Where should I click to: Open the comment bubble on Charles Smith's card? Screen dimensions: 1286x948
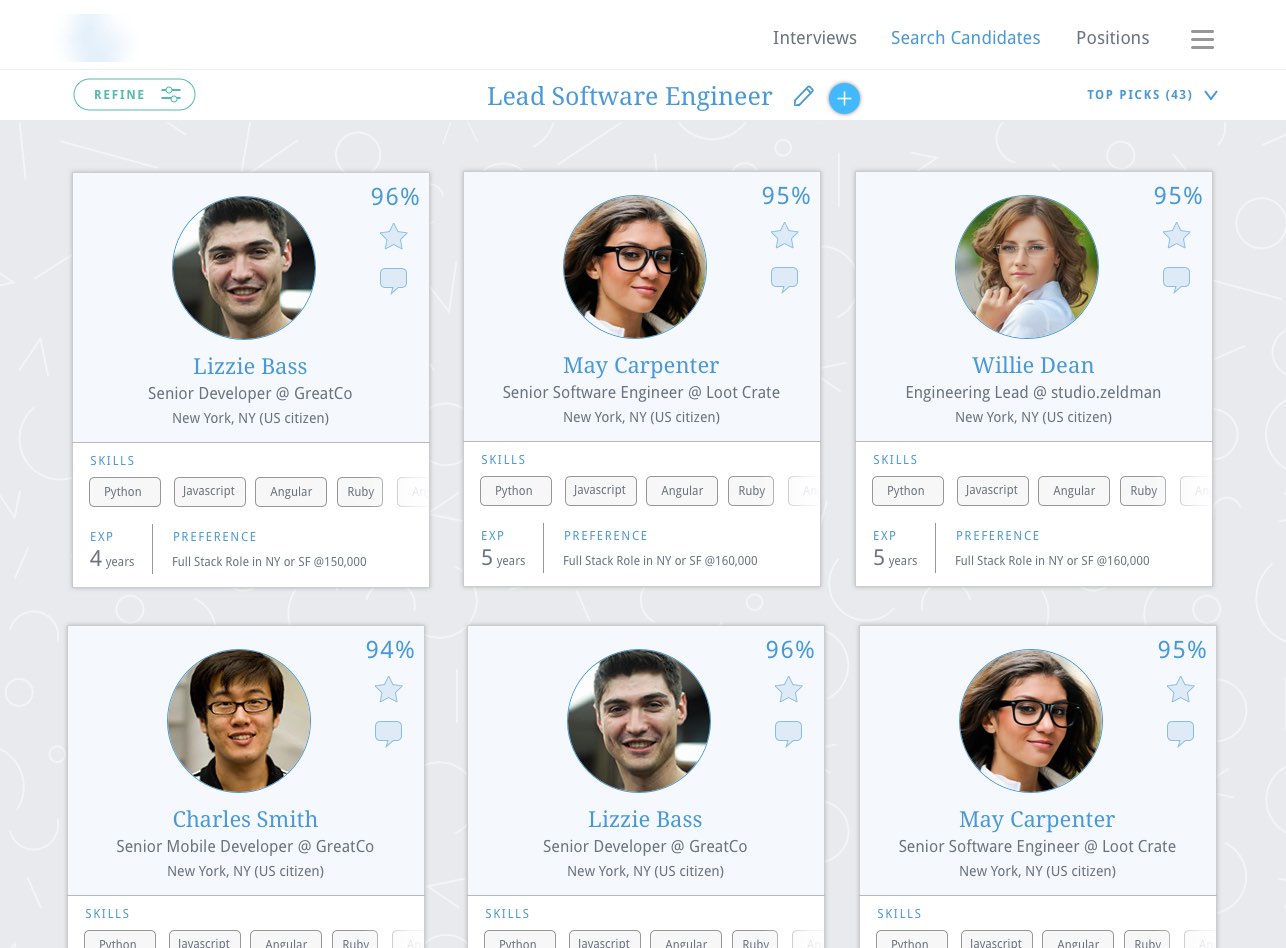point(388,733)
